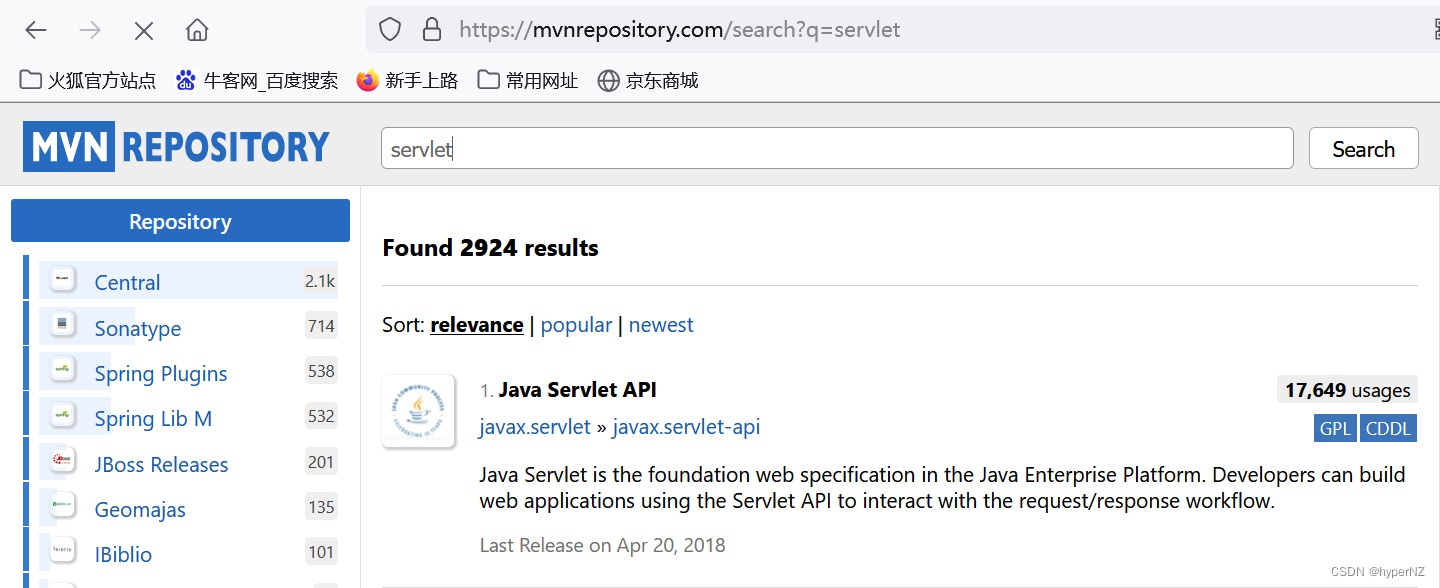This screenshot has height=588, width=1440.
Task: Click the Central repository icon
Action: (62, 280)
